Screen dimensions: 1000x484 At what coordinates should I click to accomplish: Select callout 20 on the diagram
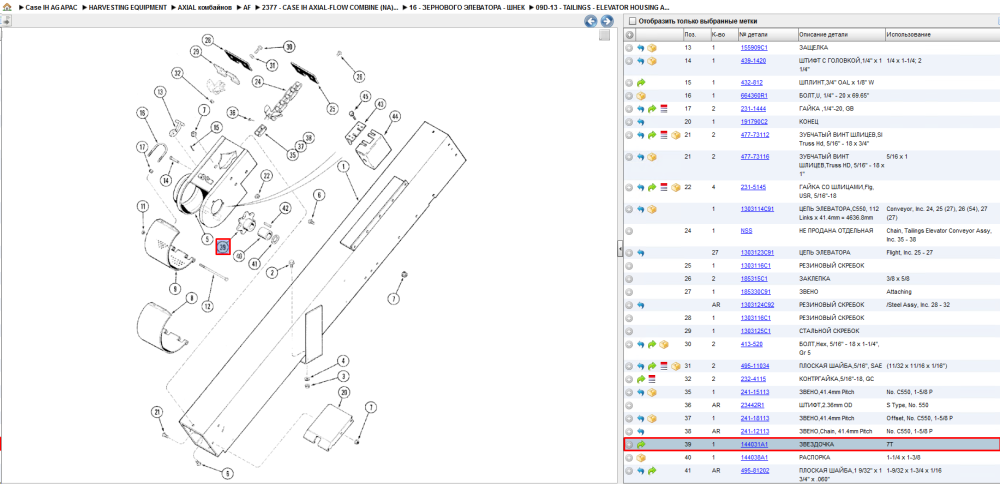tap(344, 391)
